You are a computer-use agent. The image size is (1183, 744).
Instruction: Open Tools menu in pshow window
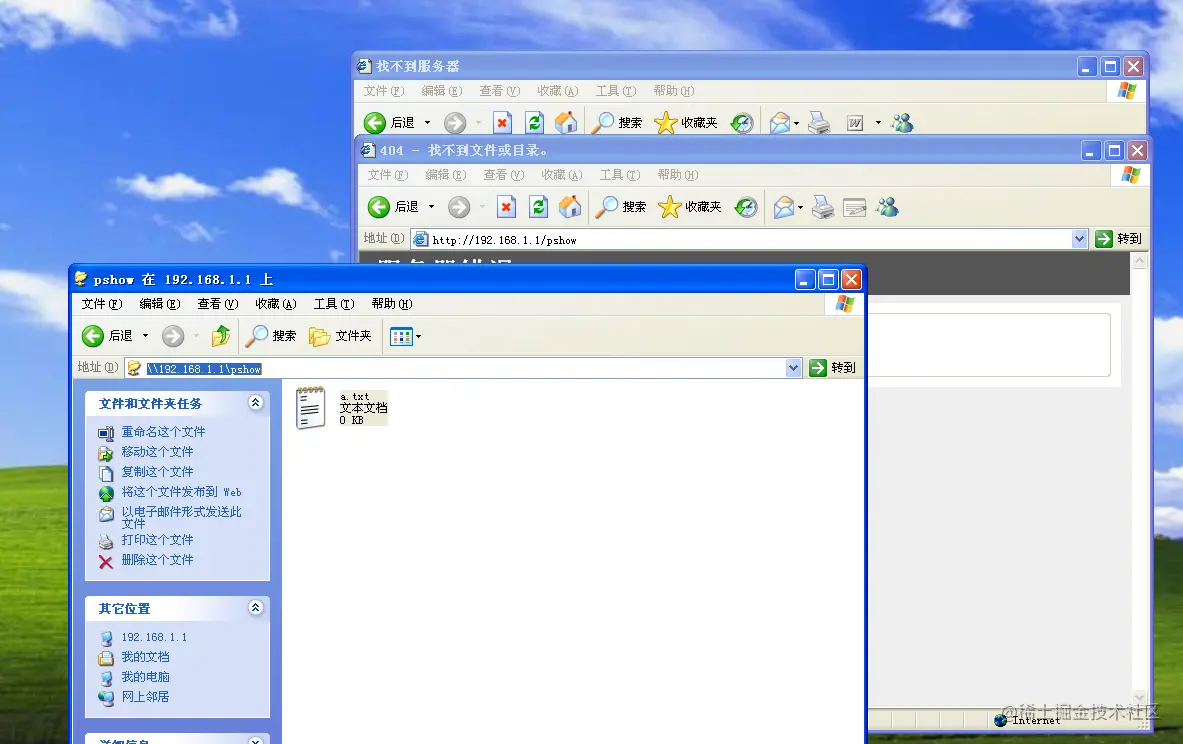(x=333, y=303)
